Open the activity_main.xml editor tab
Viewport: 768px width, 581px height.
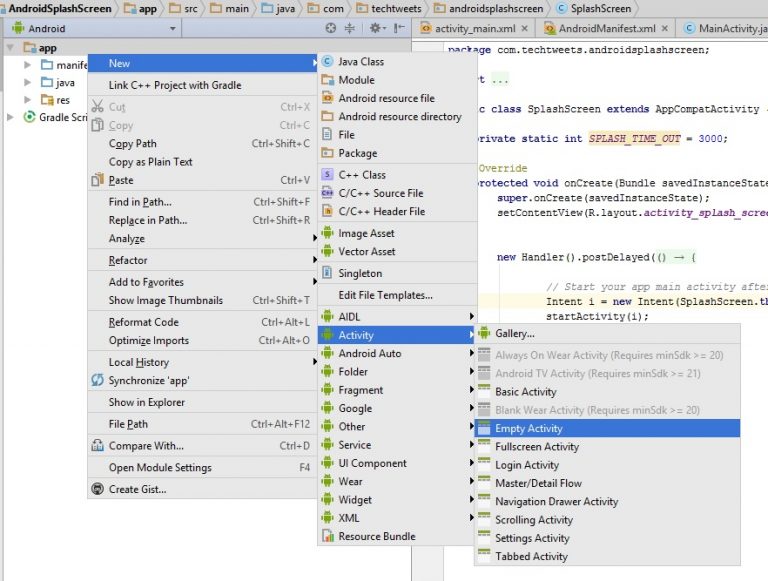coord(476,29)
